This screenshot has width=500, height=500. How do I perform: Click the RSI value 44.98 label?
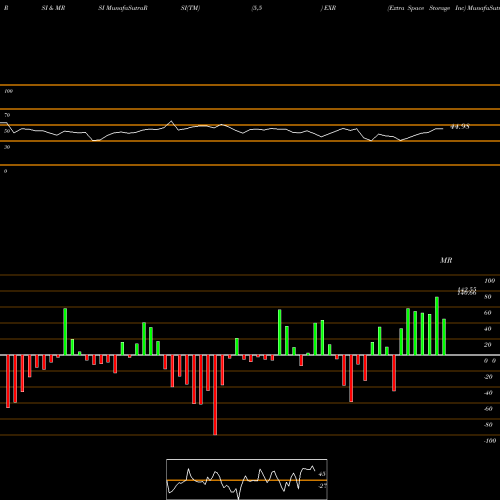click(x=460, y=127)
